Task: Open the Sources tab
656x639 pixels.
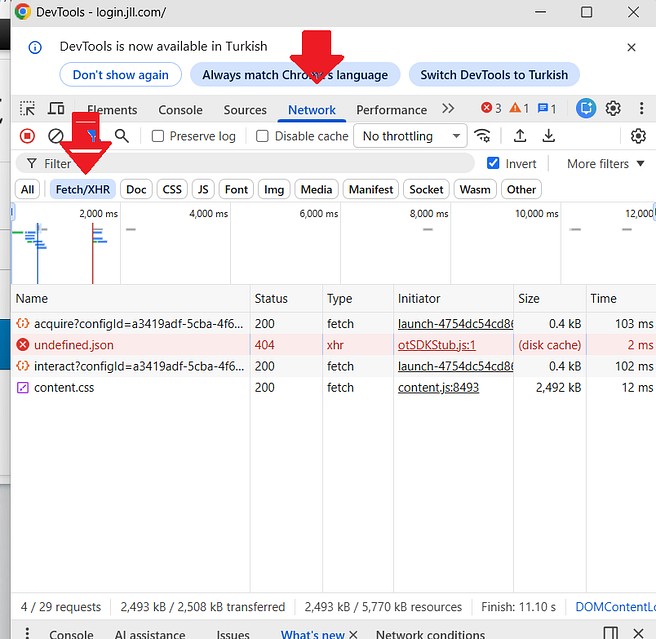Action: [245, 110]
